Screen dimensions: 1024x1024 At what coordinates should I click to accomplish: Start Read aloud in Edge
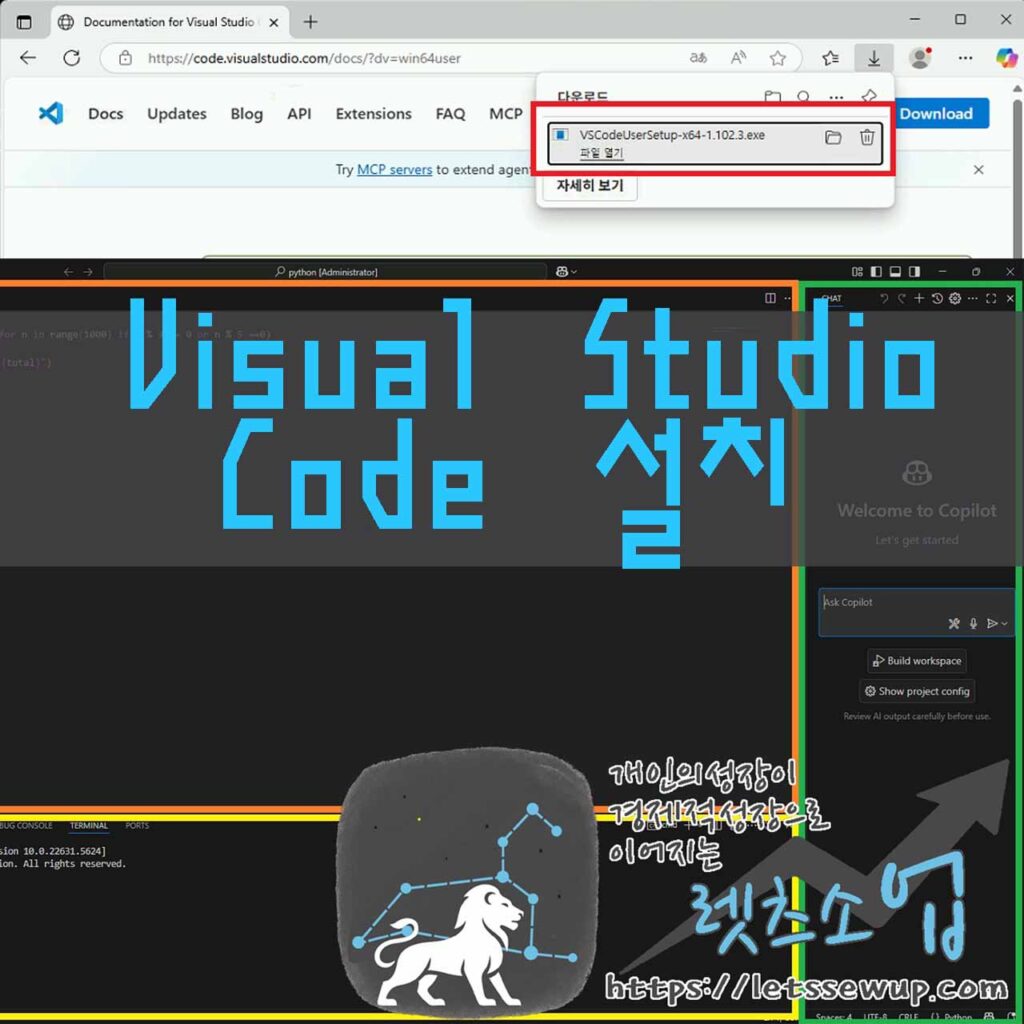pos(738,58)
